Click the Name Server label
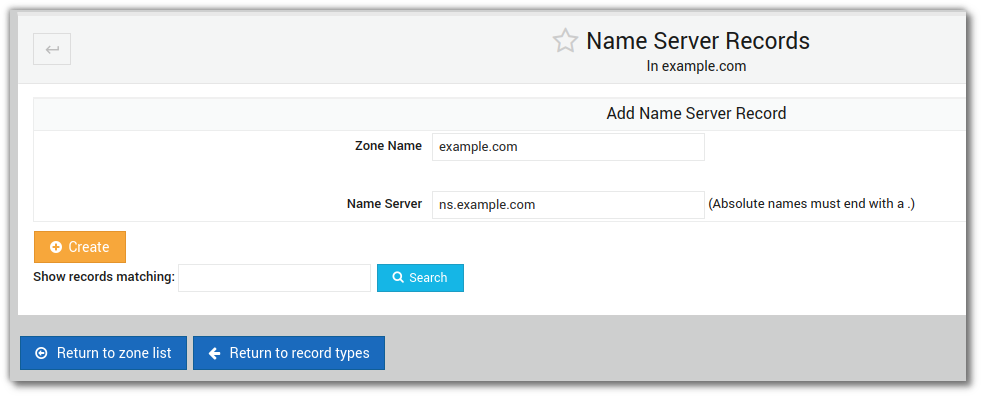 click(385, 204)
